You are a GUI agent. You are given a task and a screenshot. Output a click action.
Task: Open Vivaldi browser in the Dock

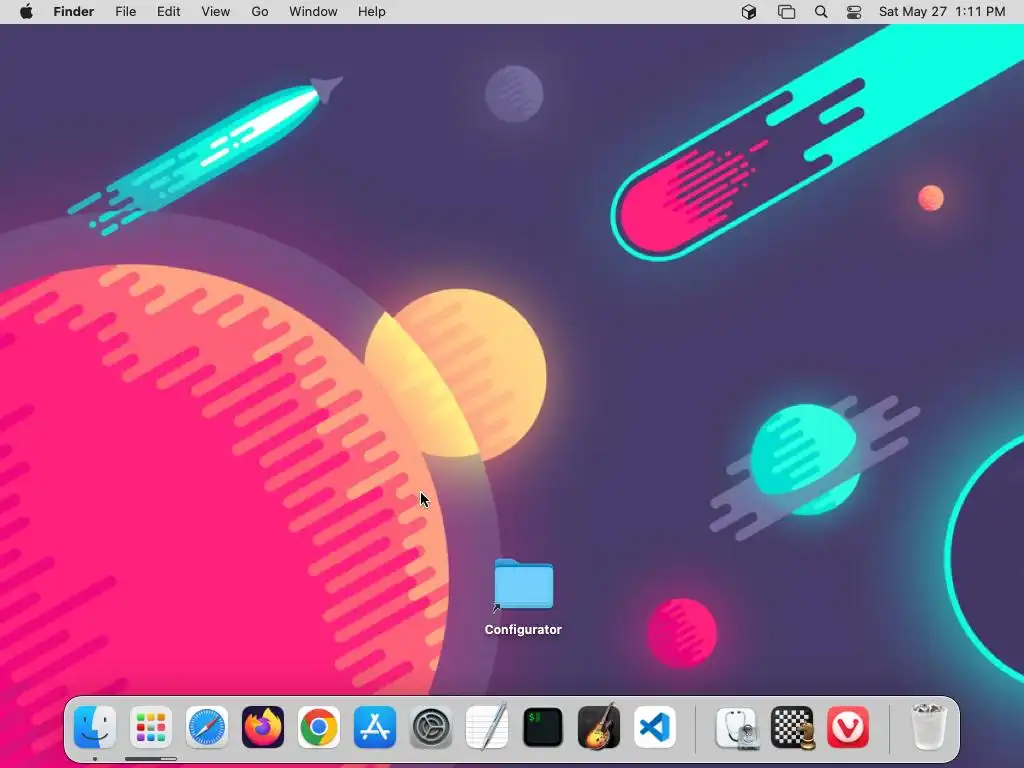point(848,727)
